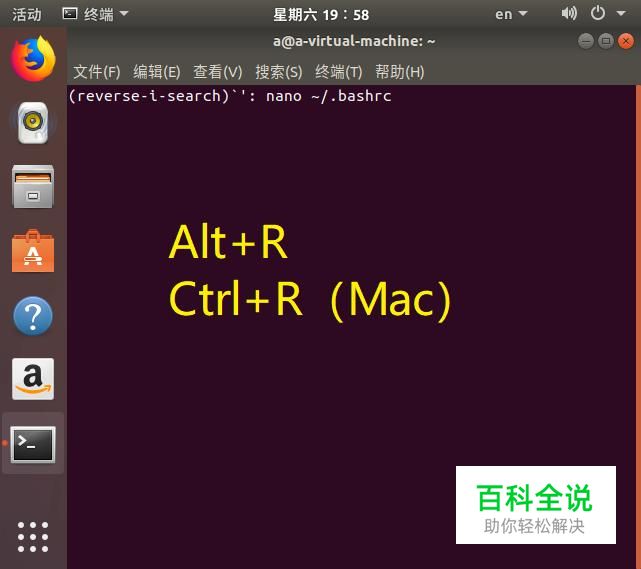The image size is (641, 569).
Task: Open the 查看(V) menu
Action: coord(217,72)
